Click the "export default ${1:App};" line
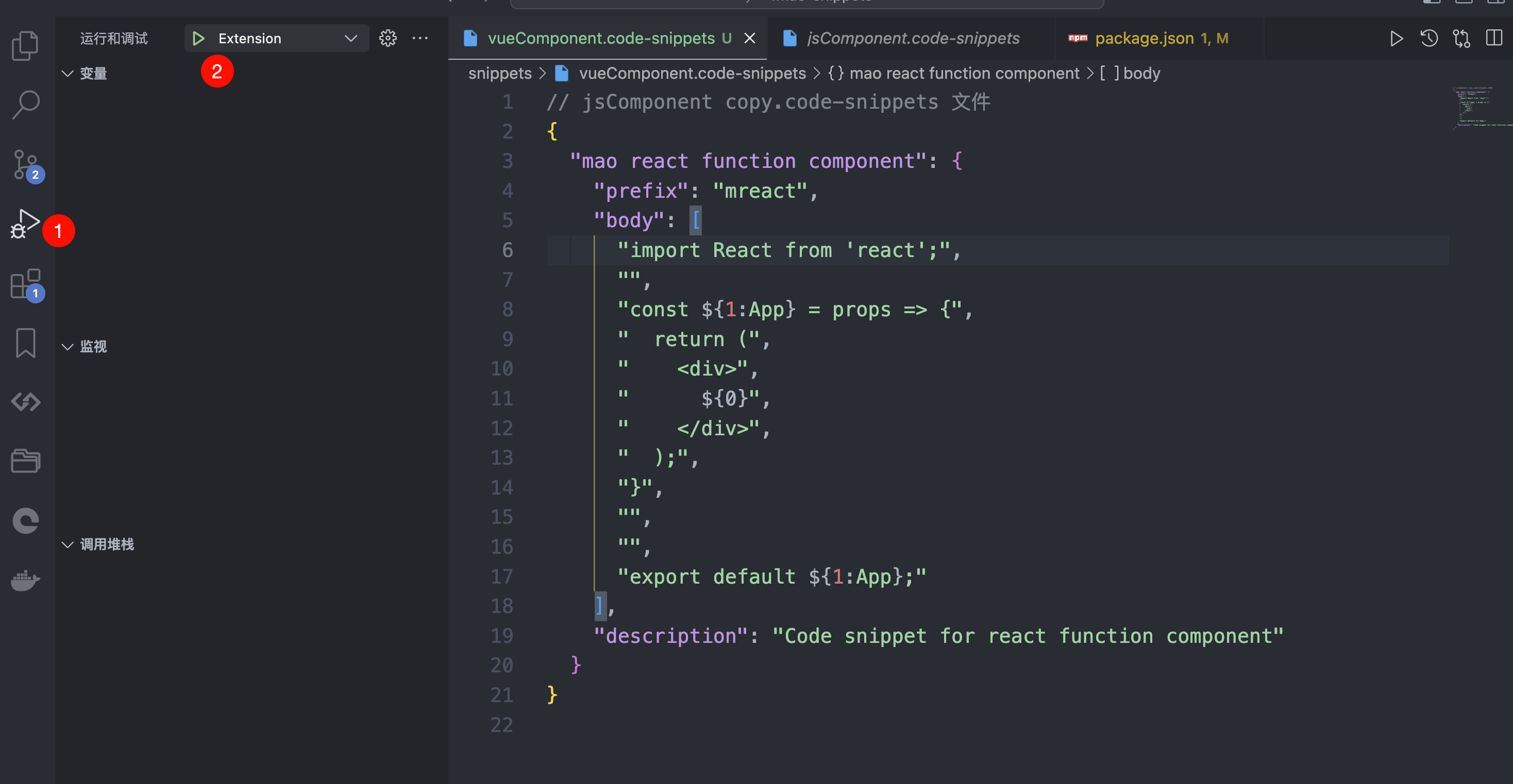The image size is (1513, 784). (x=772, y=577)
